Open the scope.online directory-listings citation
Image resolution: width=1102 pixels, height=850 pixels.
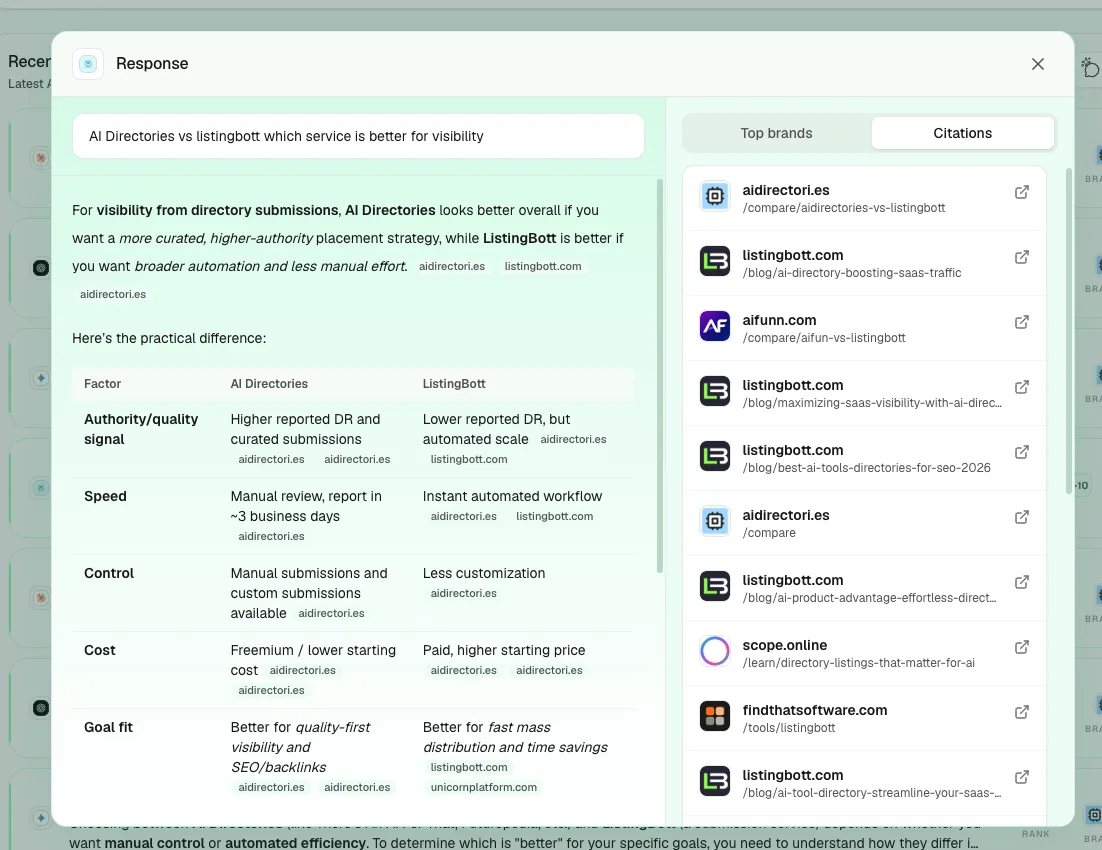(864, 653)
